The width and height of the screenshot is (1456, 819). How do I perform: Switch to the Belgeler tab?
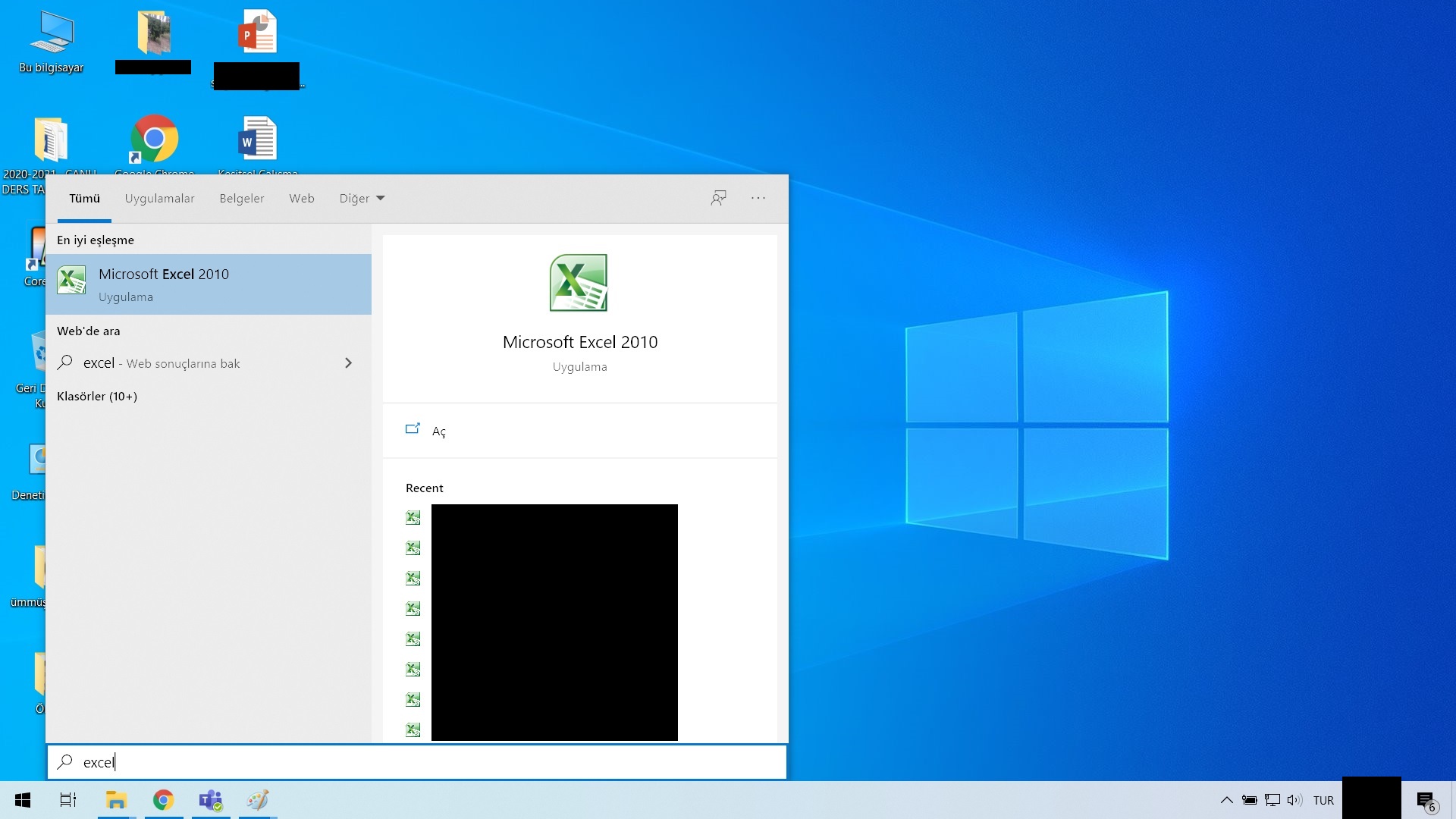pos(242,199)
